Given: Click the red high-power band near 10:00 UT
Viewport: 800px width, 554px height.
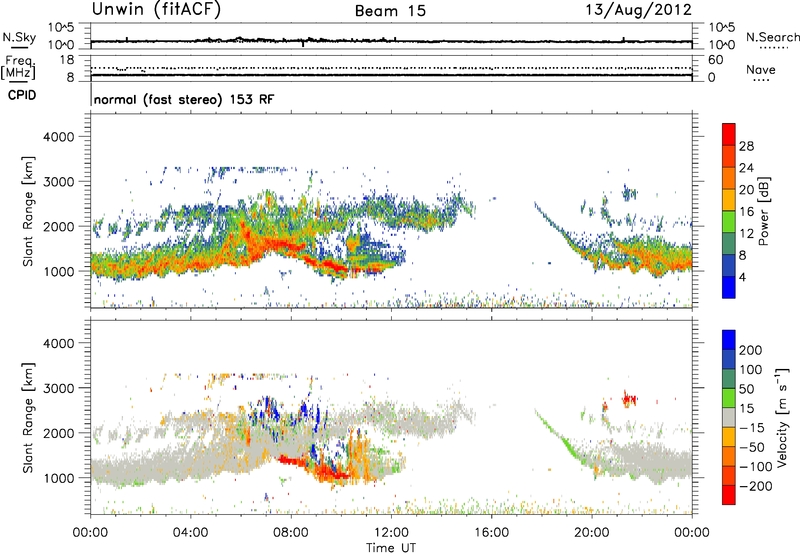Looking at the screenshot, I should pos(332,265).
